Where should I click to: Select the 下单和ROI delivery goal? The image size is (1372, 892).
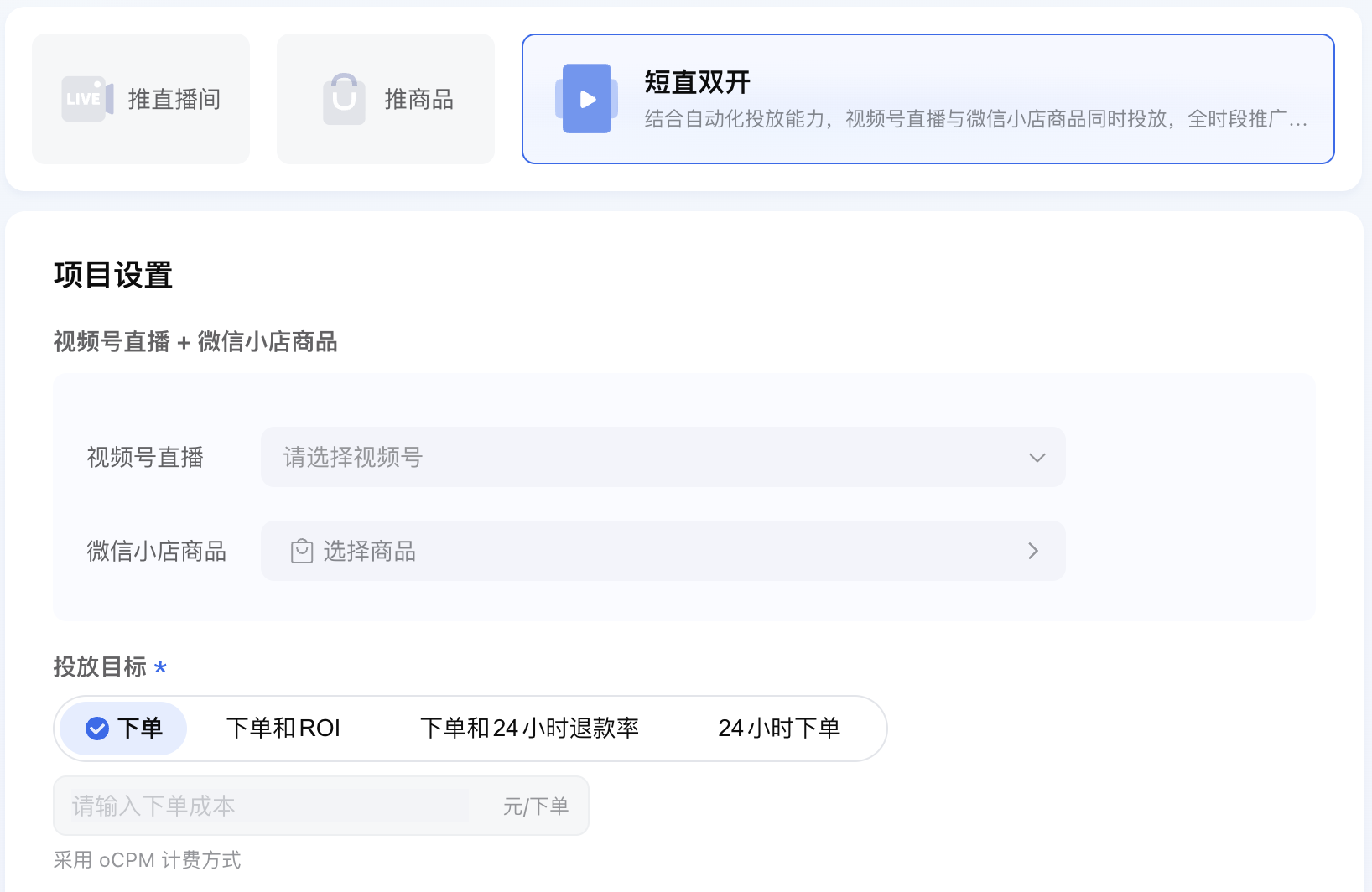tap(284, 729)
